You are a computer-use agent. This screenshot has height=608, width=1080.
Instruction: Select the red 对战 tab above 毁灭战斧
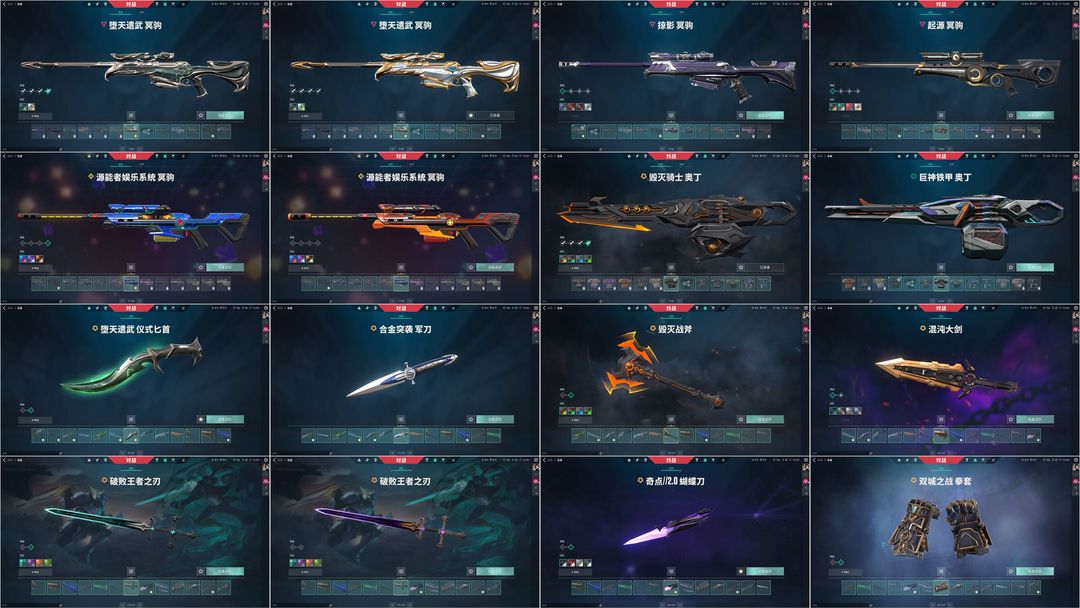[671, 308]
